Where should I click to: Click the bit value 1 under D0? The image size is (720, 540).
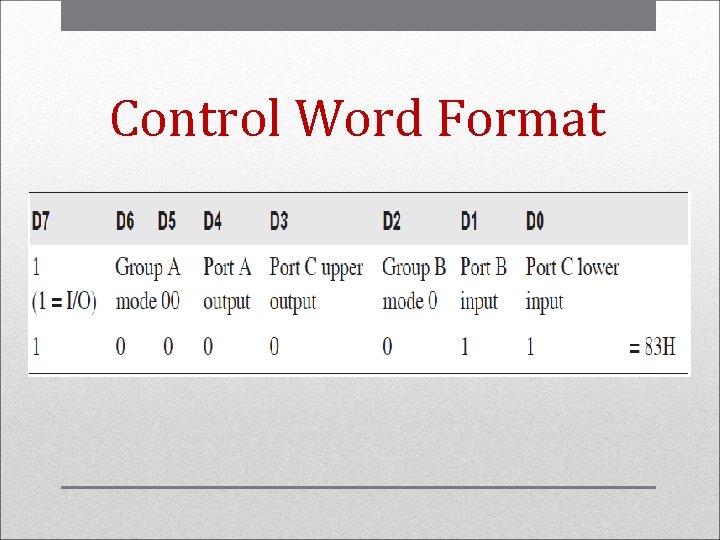coord(530,347)
